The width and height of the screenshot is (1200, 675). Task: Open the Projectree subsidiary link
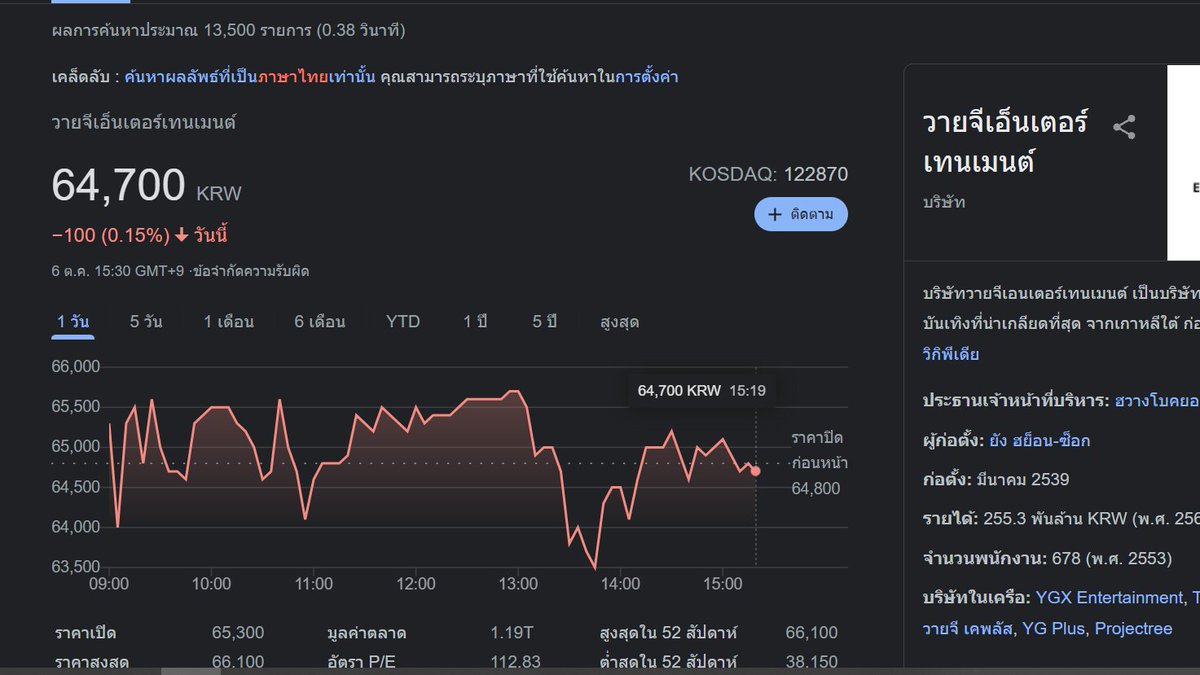click(x=1134, y=628)
